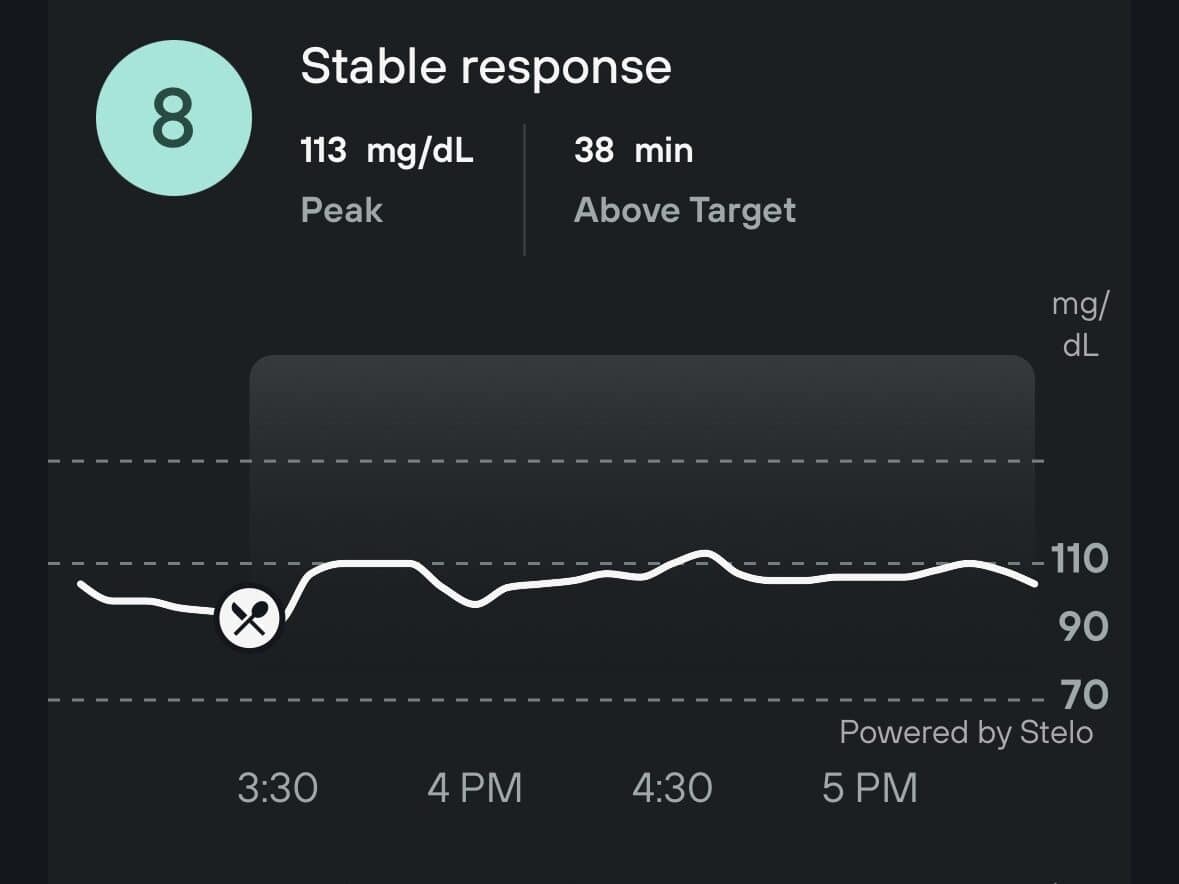Image resolution: width=1179 pixels, height=884 pixels.
Task: Click the glucose peak near 4:30
Action: (703, 553)
